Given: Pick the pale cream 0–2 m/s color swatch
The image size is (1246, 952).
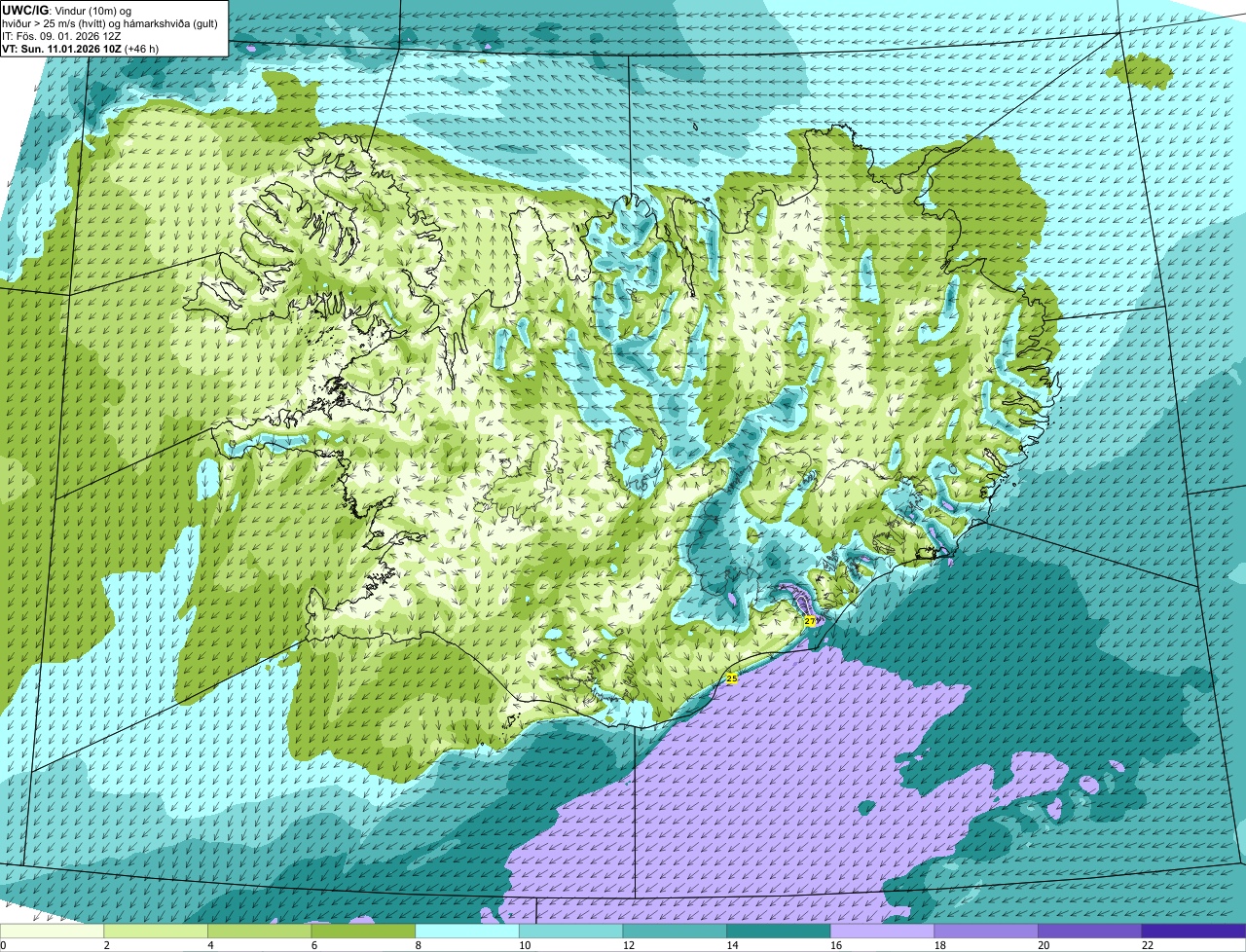Looking at the screenshot, I should (x=52, y=931).
